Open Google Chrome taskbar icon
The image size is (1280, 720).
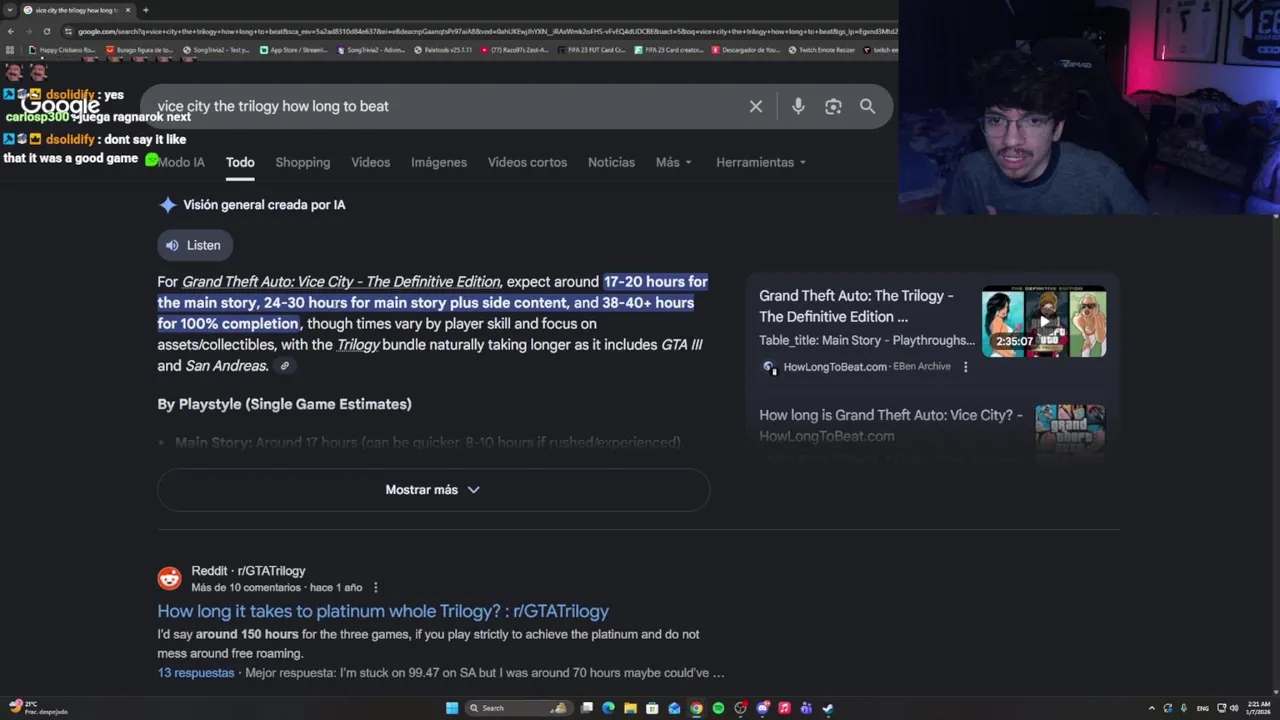696,708
